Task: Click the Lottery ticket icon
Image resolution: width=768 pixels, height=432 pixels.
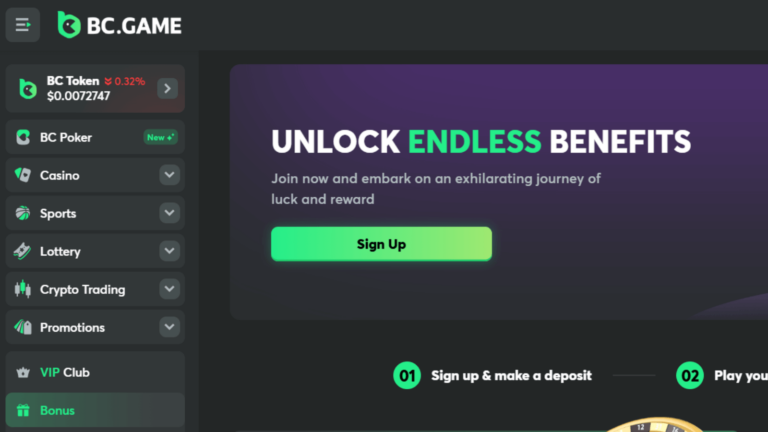Action: pos(22,251)
